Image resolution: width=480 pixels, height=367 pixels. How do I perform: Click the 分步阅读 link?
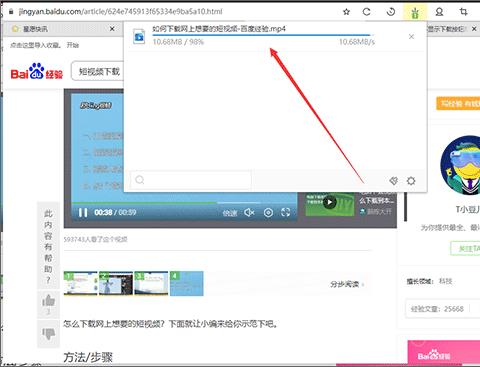pyautogui.click(x=347, y=284)
